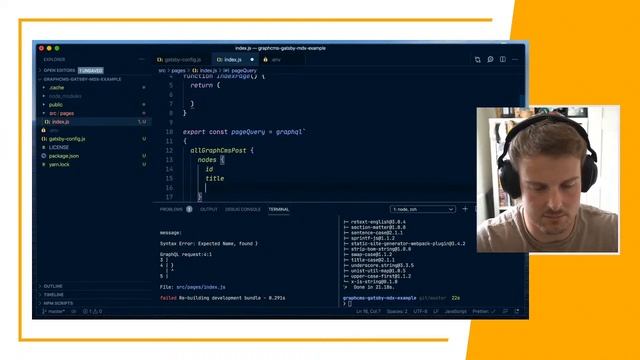Click the Spaces: 2 indentation status entry
Image resolution: width=640 pixels, height=360 pixels.
coord(397,311)
